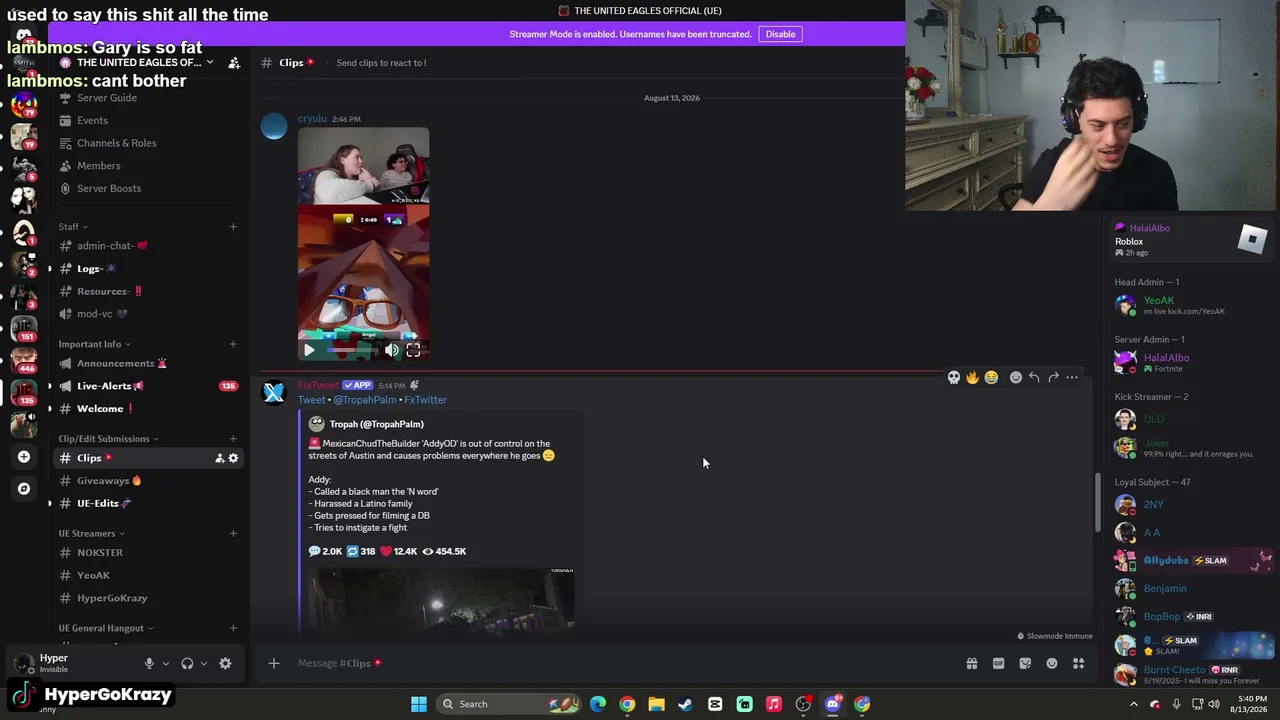The height and width of the screenshot is (720, 1280).
Task: Reply to the FixTweet message
Action: point(1034,377)
